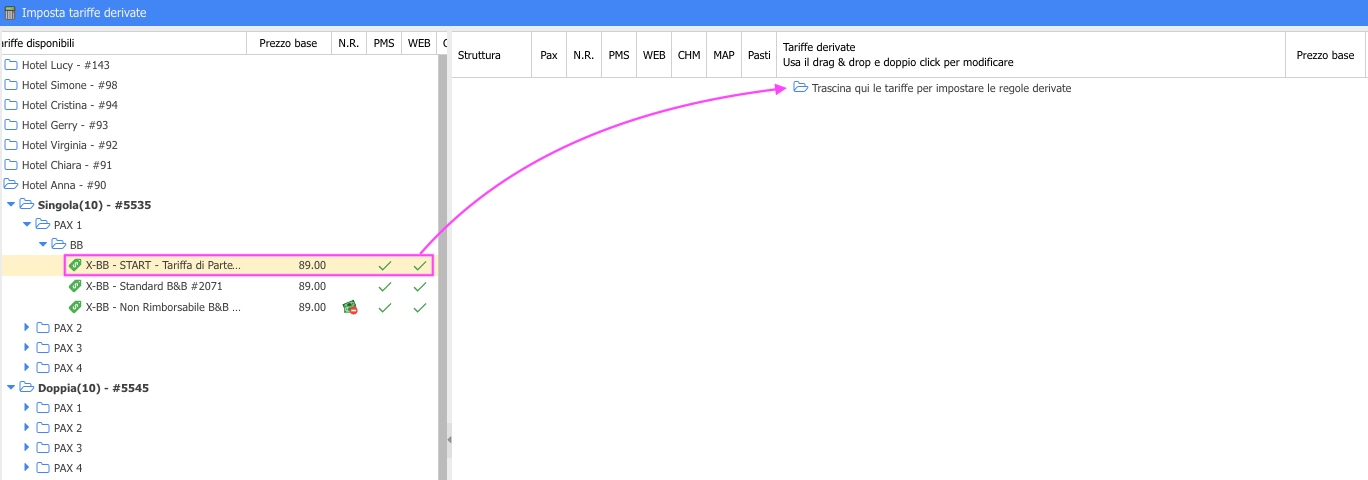
Task: Click the open folder icon of Hotel Anna #90
Action: [11, 185]
